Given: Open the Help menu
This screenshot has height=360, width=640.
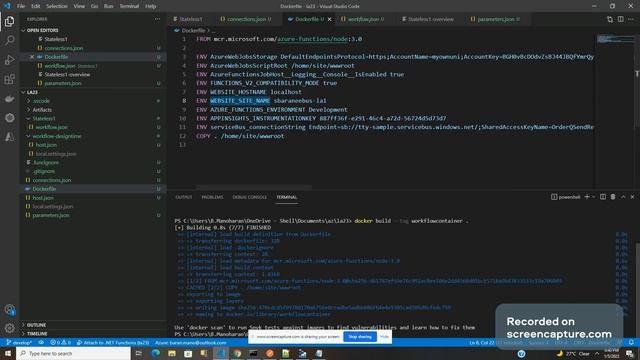Looking at the screenshot, I should pyautogui.click(x=151, y=6).
